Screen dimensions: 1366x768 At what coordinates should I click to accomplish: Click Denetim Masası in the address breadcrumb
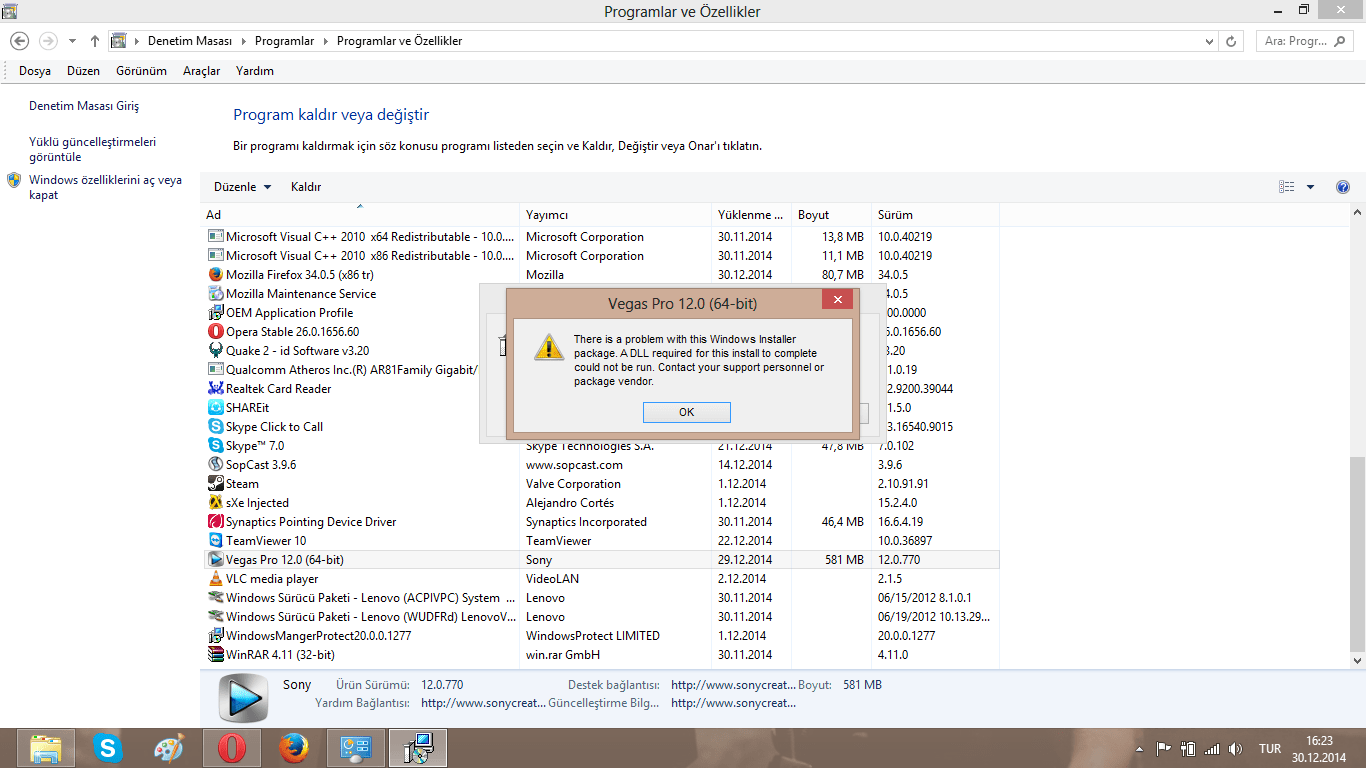point(190,41)
